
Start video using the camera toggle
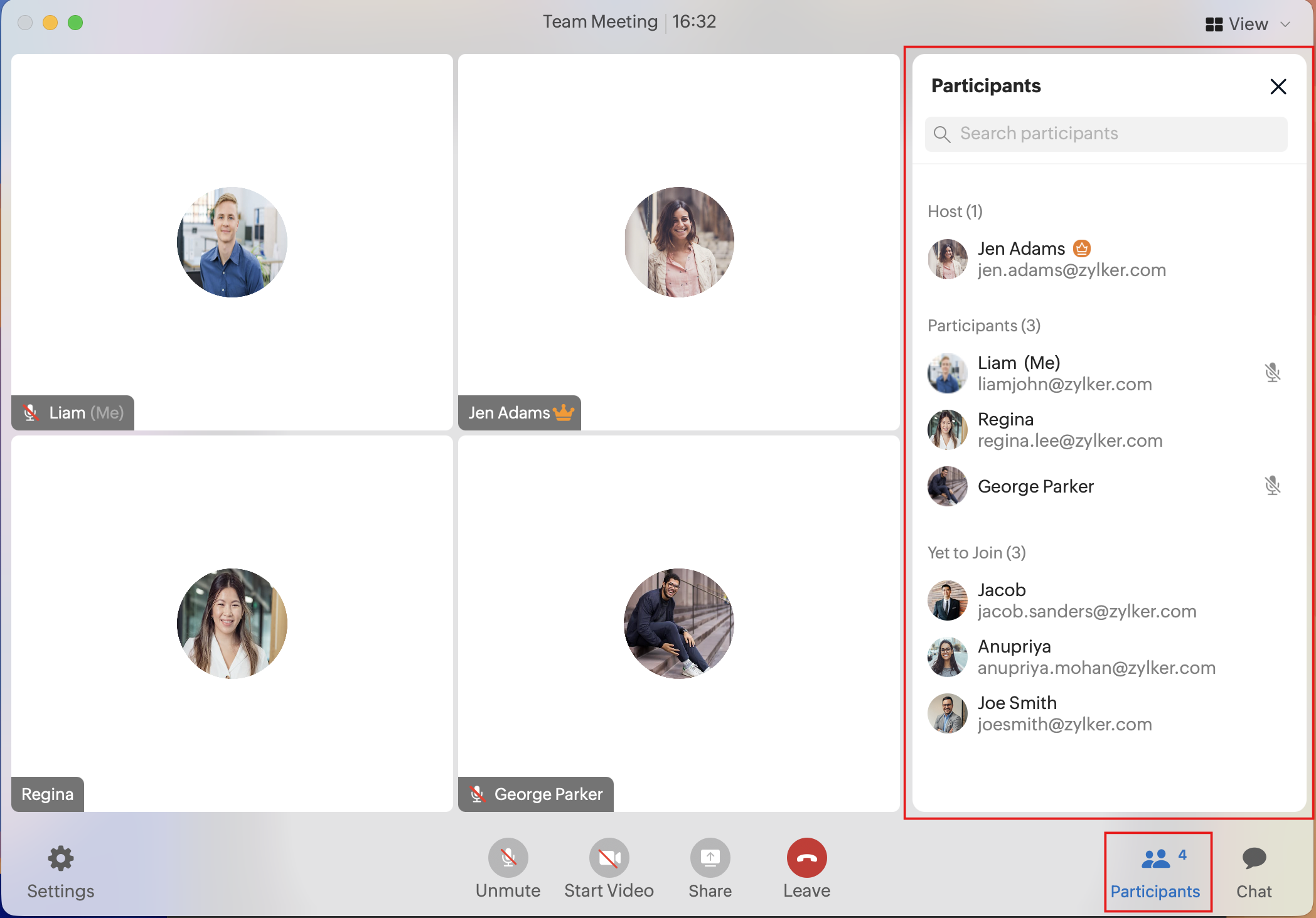pos(609,858)
